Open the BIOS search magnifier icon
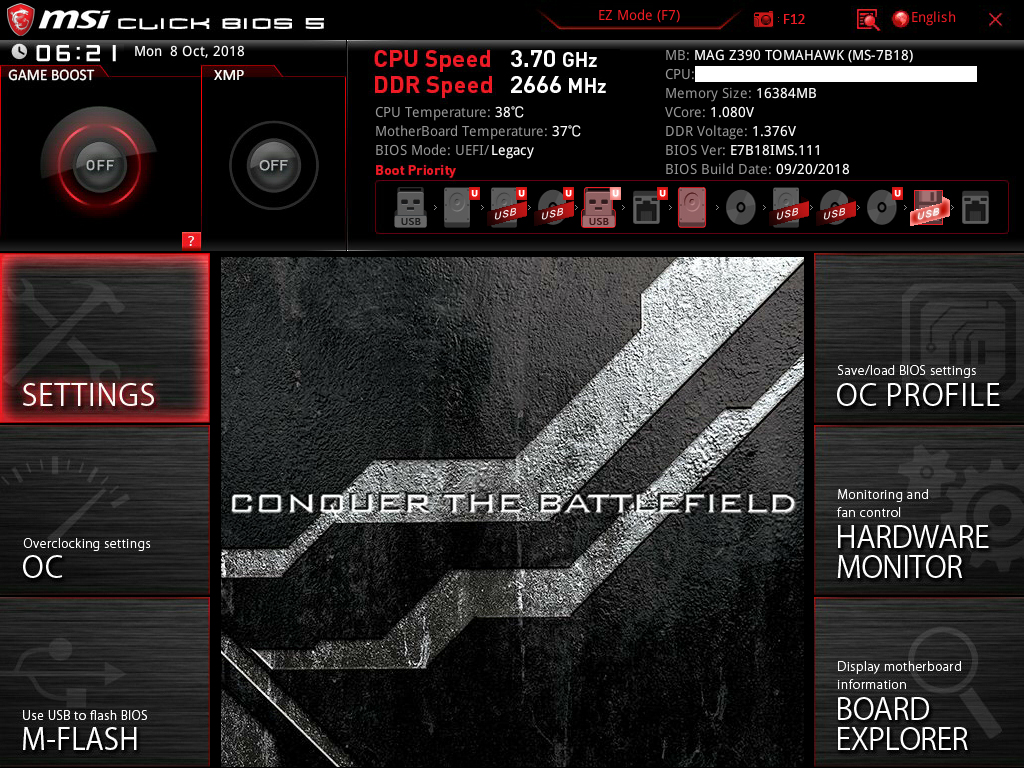This screenshot has height=768, width=1024. point(867,20)
